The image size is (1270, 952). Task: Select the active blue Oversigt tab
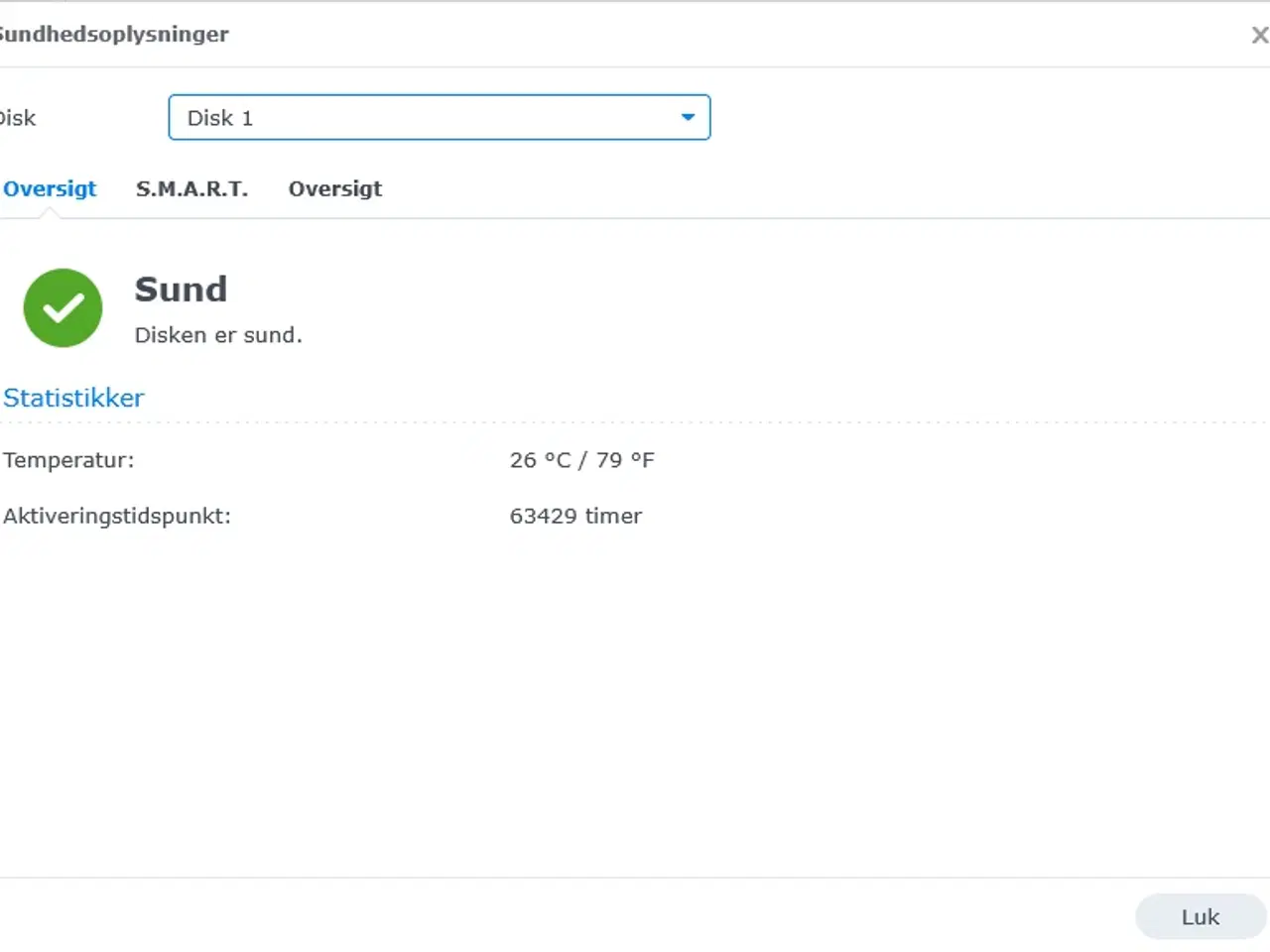50,188
